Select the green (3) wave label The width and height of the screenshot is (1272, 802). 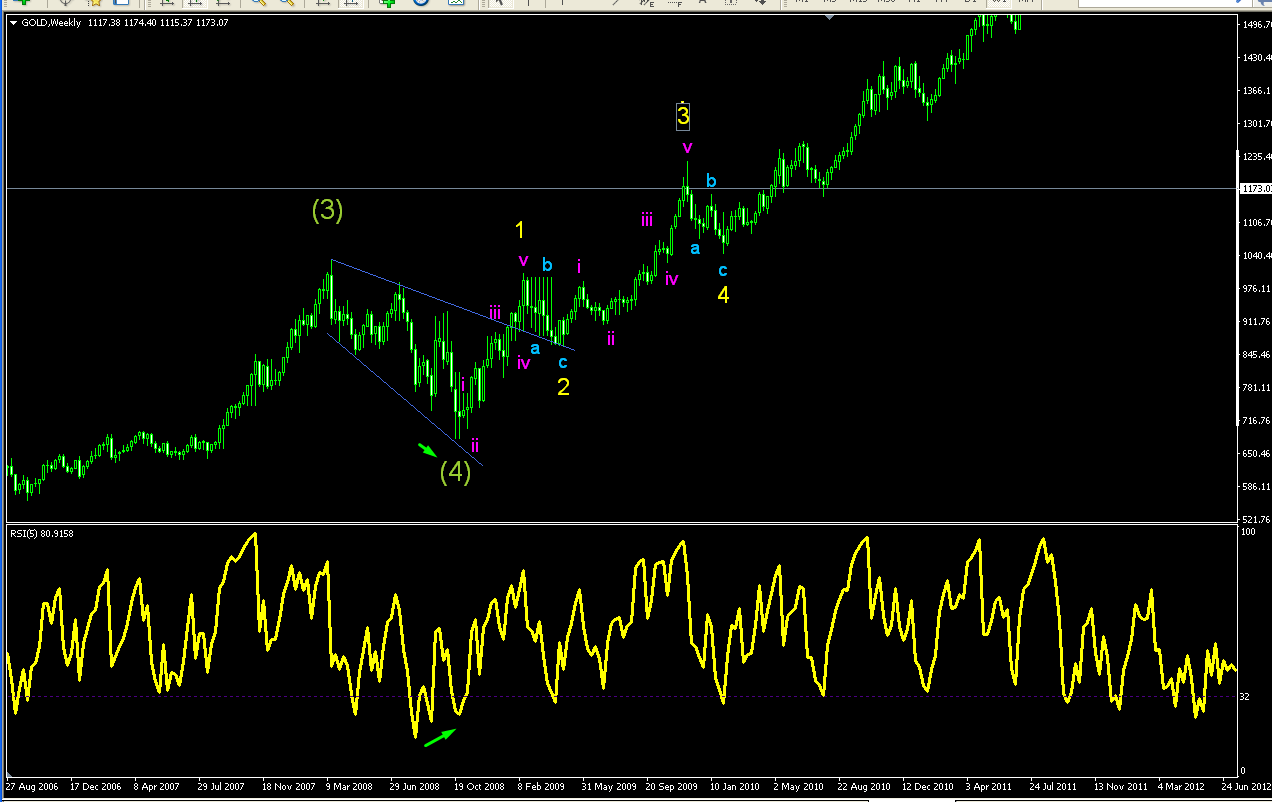tap(327, 210)
